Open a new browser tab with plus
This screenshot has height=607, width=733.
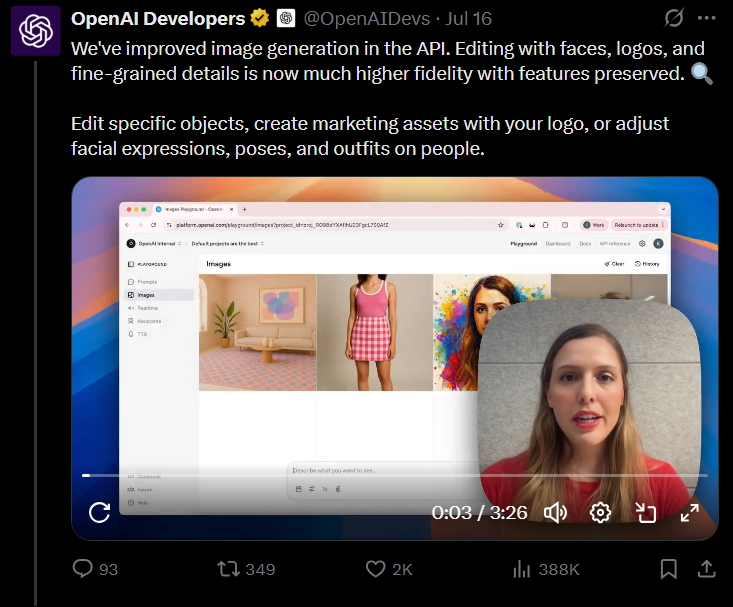pyautogui.click(x=244, y=210)
